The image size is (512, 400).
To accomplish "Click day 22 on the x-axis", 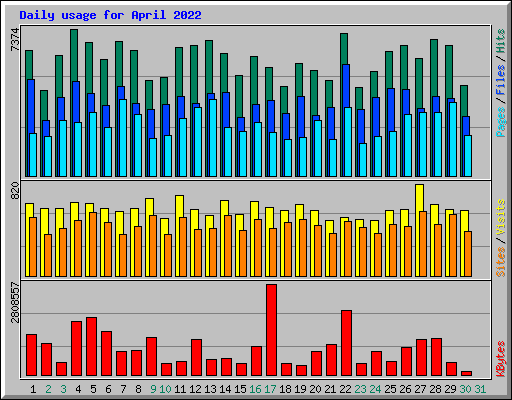I will [x=345, y=389].
